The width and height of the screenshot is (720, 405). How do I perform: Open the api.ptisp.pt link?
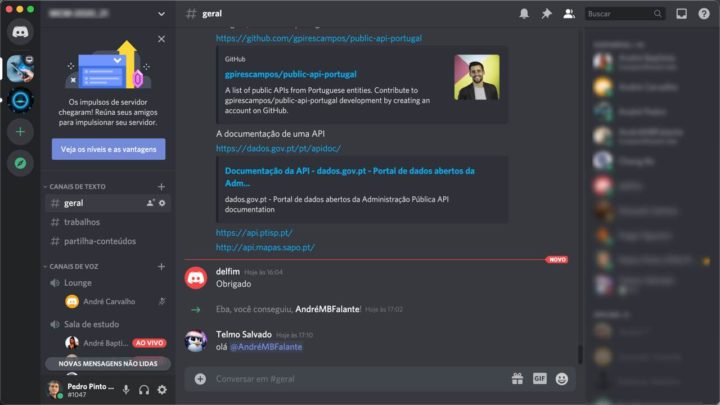click(x=252, y=232)
